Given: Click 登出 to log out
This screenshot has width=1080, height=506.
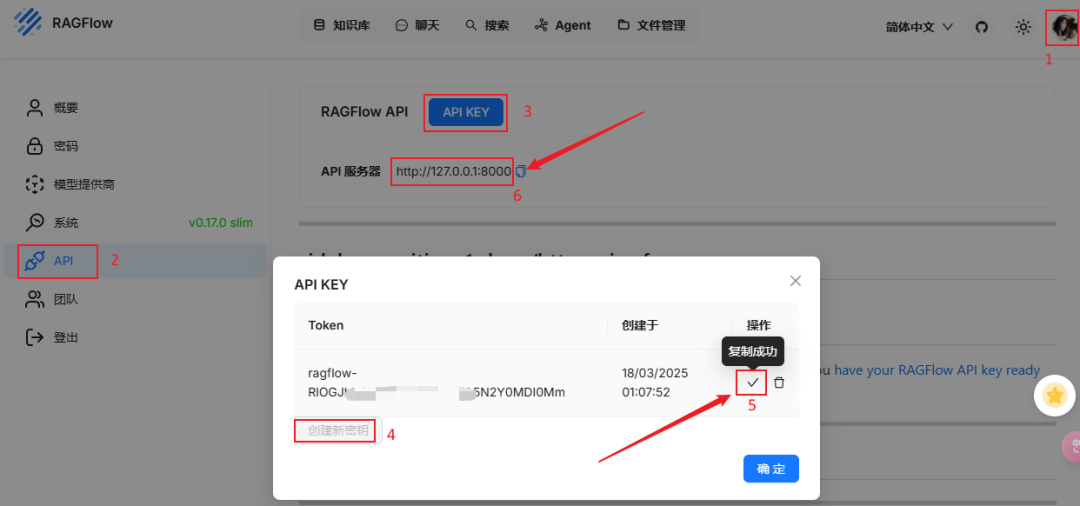Looking at the screenshot, I should point(135,337).
